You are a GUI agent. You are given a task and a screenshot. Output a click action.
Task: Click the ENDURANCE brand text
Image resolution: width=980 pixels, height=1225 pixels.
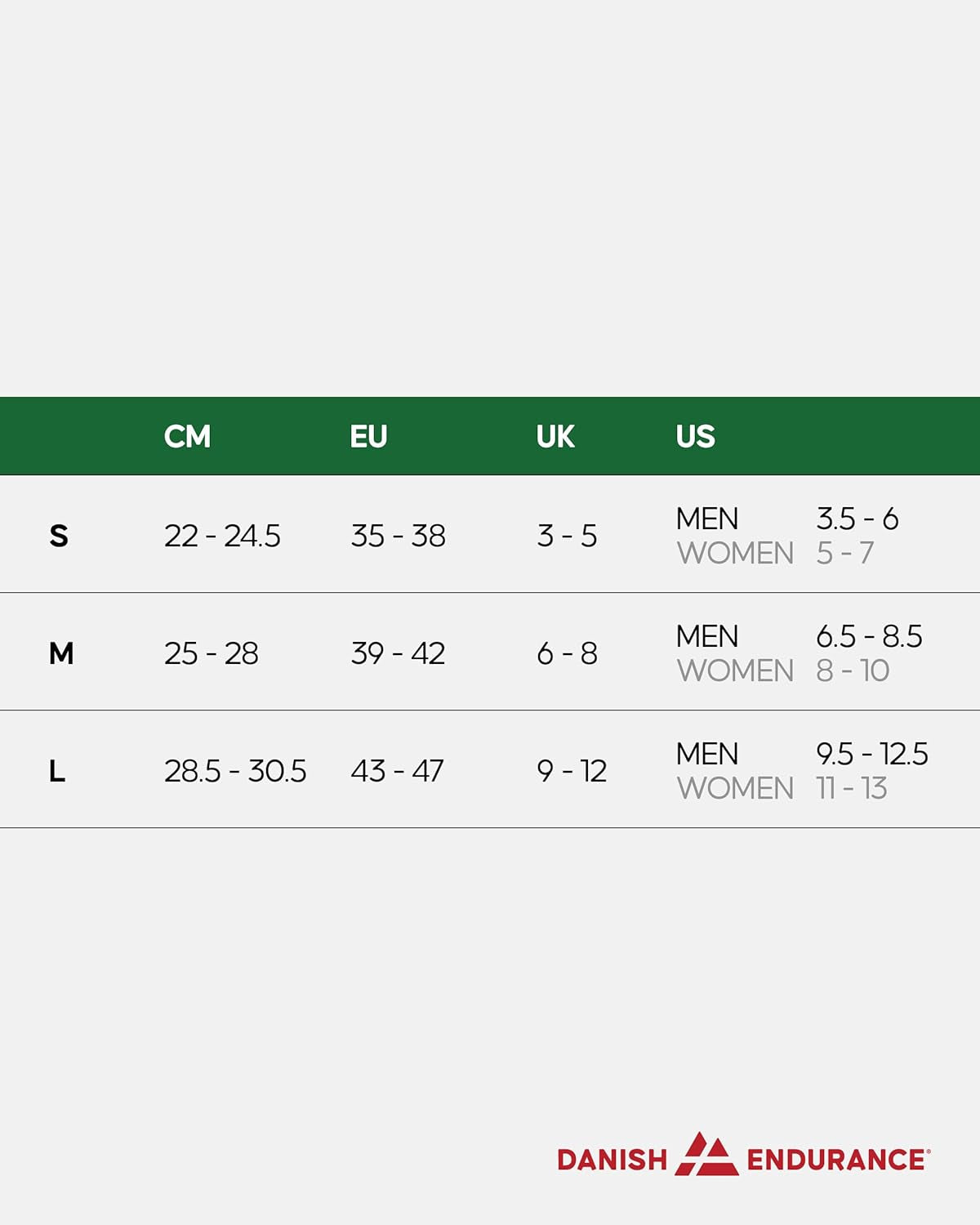click(837, 1160)
